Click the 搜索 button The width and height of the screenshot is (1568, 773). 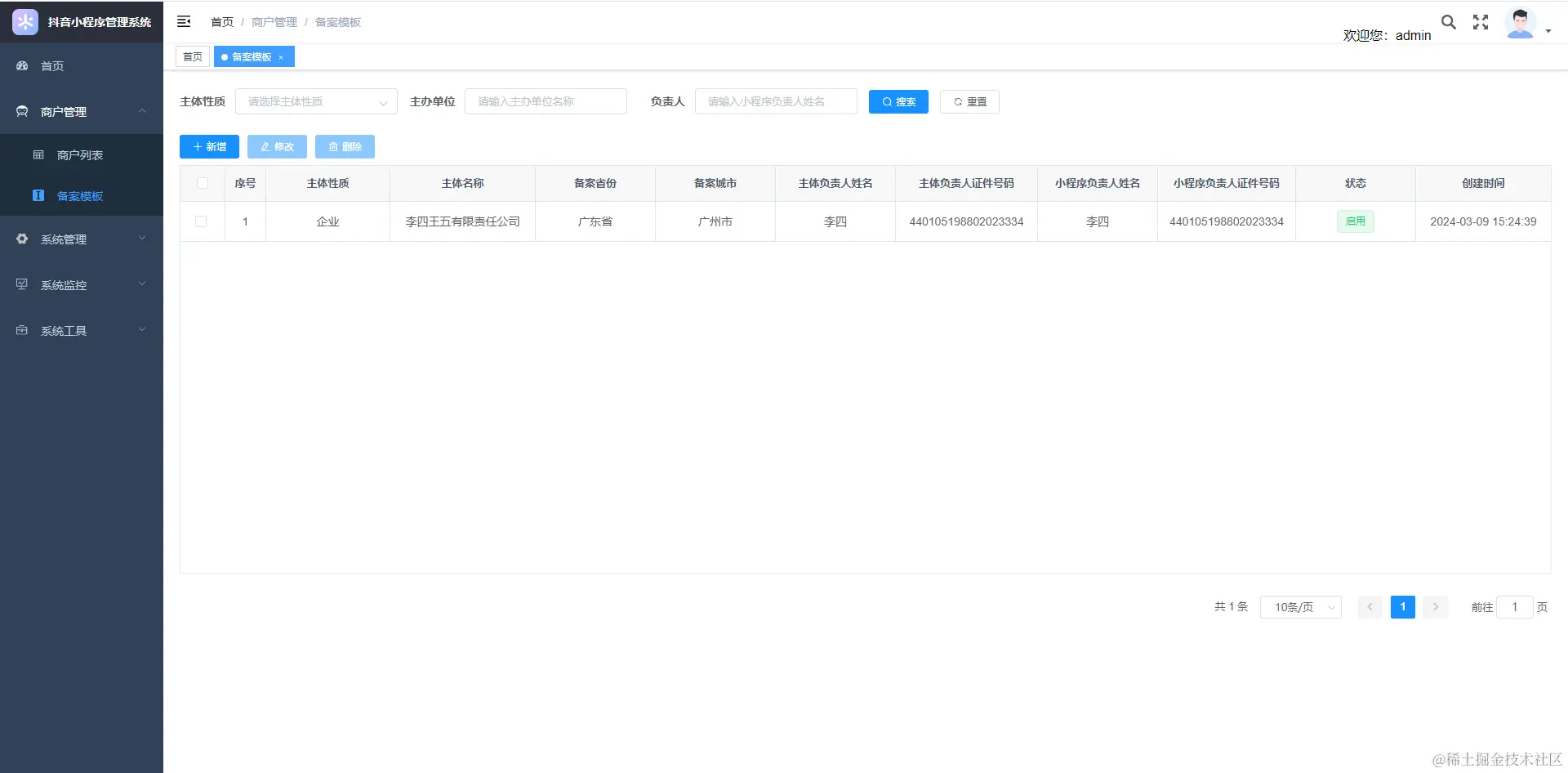[x=898, y=101]
